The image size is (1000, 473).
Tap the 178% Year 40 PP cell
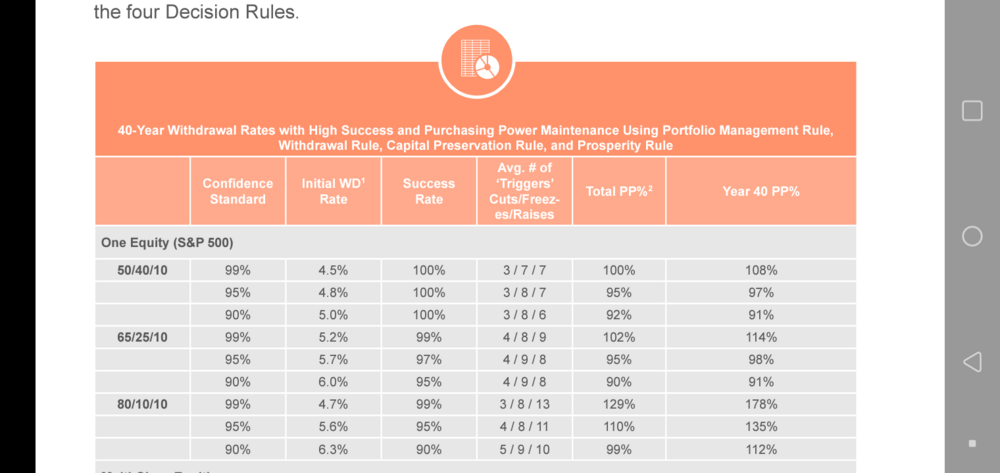point(761,404)
